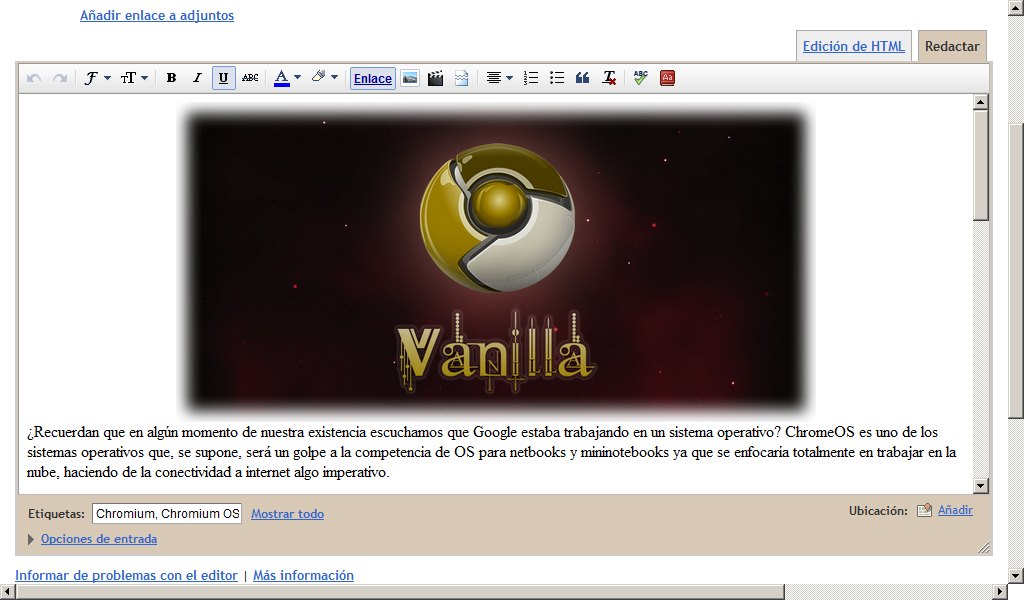Click the undo arrow icon

point(34,78)
